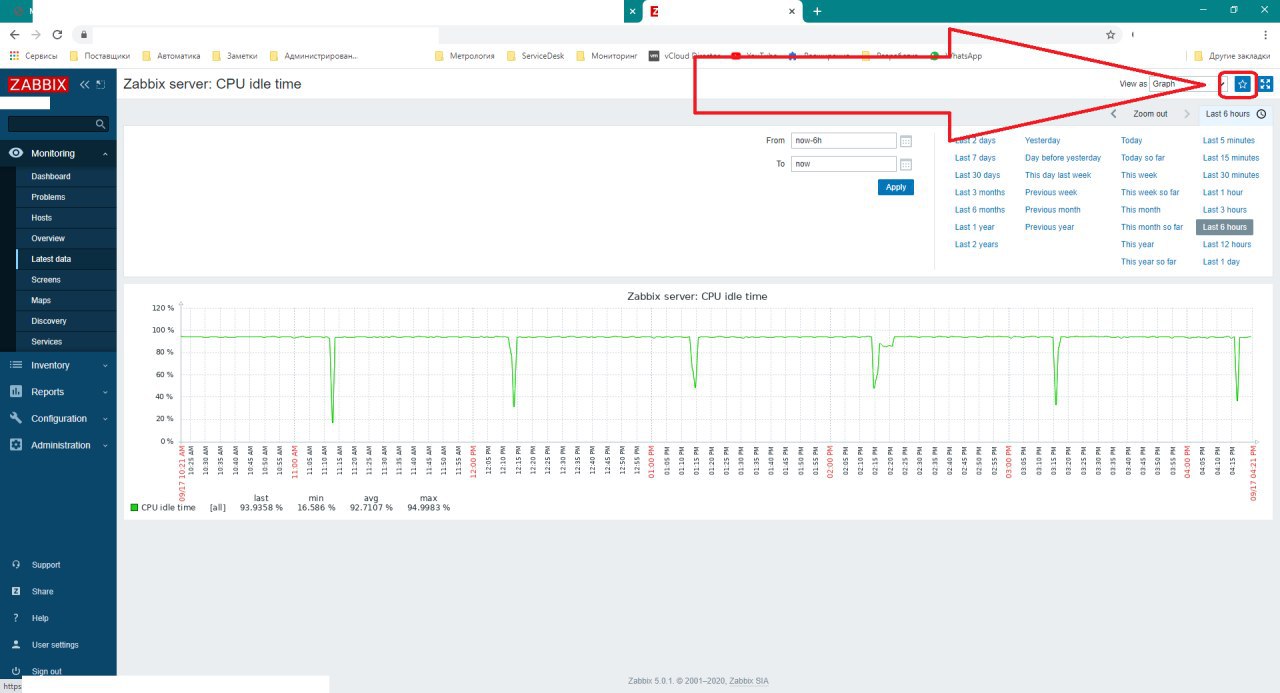Bookmark this page with address bar star

tap(1110, 34)
